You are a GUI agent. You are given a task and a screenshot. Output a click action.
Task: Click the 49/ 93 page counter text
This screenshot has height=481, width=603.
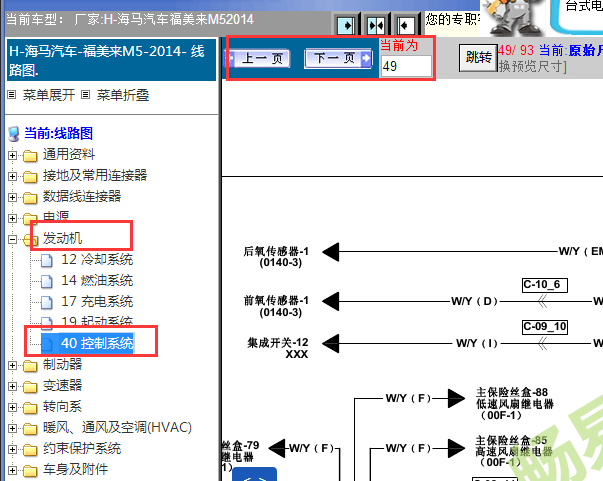tap(516, 50)
